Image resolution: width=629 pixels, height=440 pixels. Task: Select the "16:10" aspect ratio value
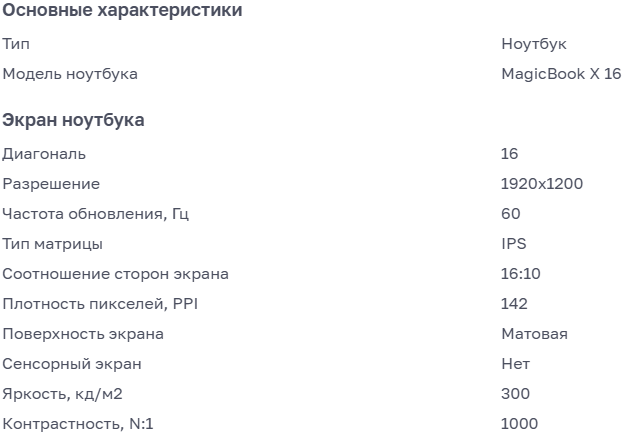(520, 274)
